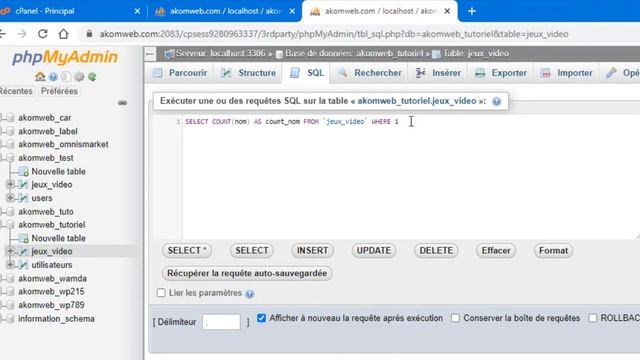Image resolution: width=640 pixels, height=360 pixels.
Task: Click the phpMyAdmin logo
Action: pos(65,57)
